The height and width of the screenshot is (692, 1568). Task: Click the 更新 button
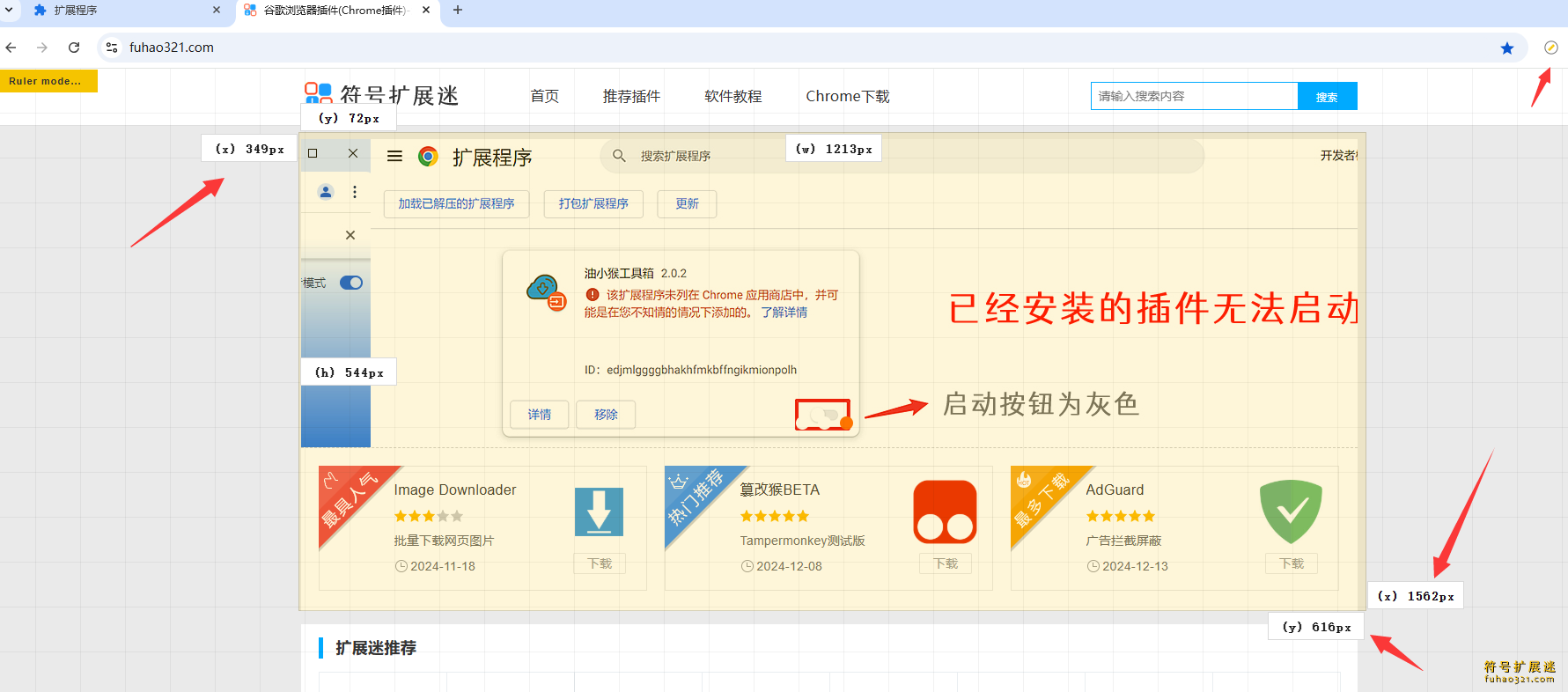click(687, 203)
